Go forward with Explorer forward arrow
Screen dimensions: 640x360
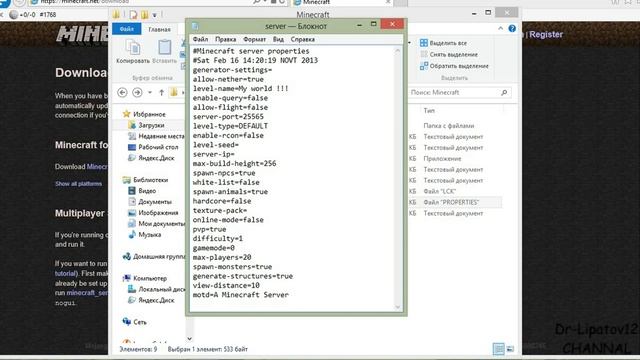click(x=138, y=93)
